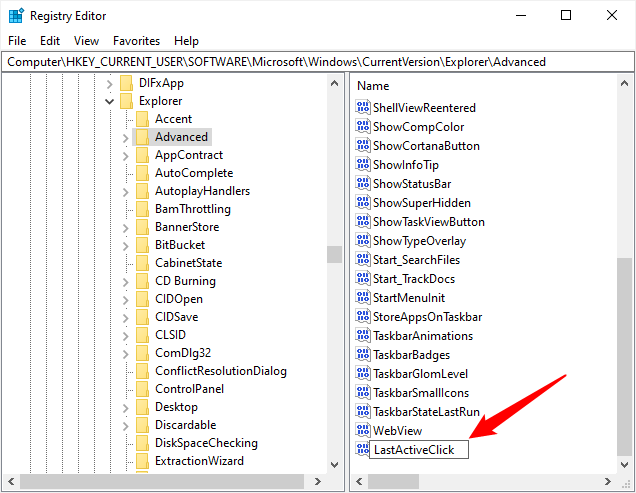Image resolution: width=636 pixels, height=493 pixels.
Task: Expand the AutoplayHandlers key
Action: 126,192
